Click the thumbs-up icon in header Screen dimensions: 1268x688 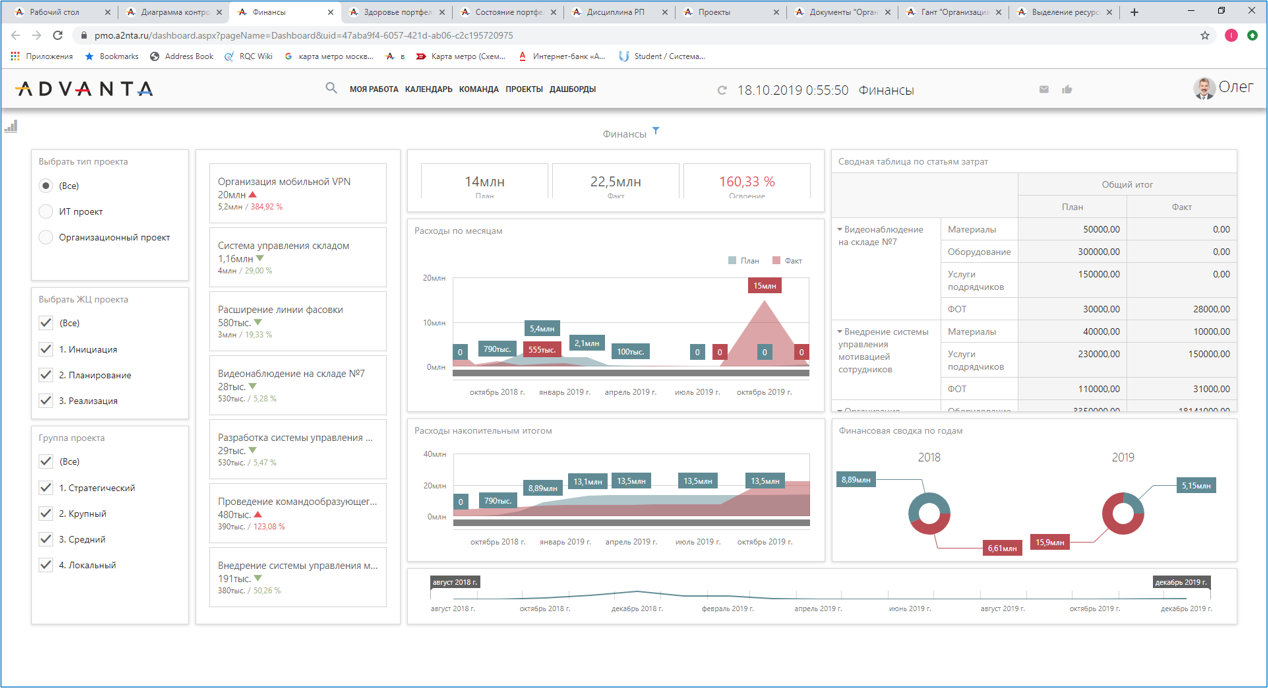1067,89
